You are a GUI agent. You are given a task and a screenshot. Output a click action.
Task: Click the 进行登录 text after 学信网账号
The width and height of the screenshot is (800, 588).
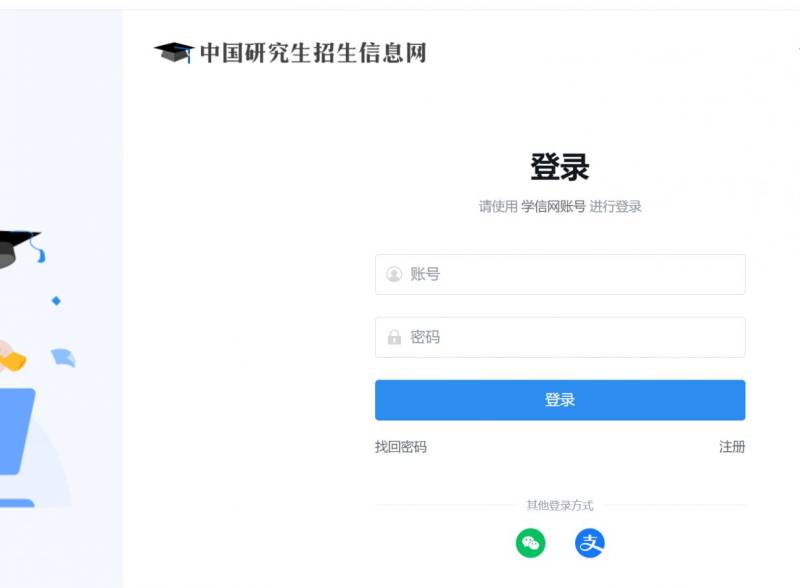point(615,207)
